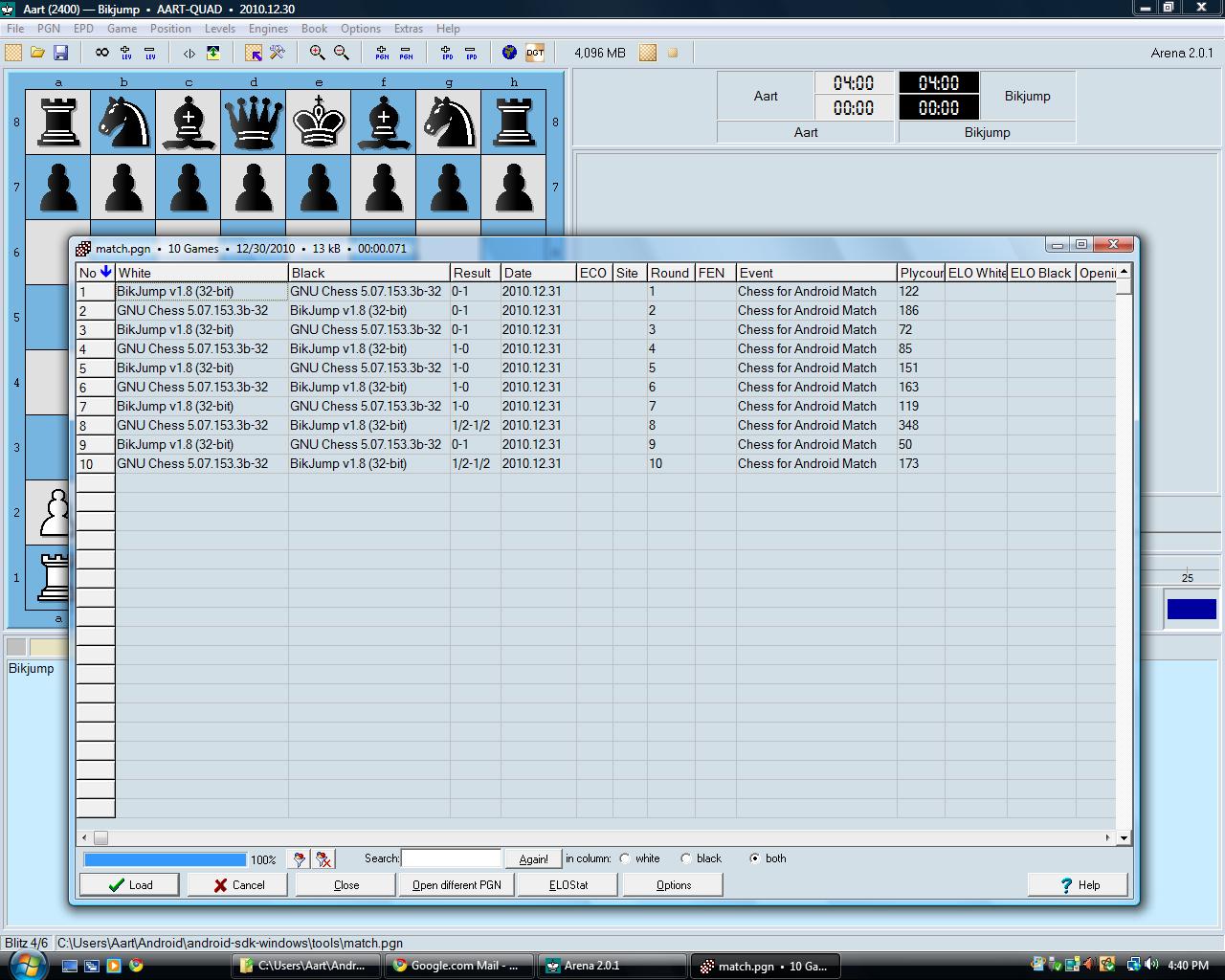Click the Again! search button

tap(533, 858)
